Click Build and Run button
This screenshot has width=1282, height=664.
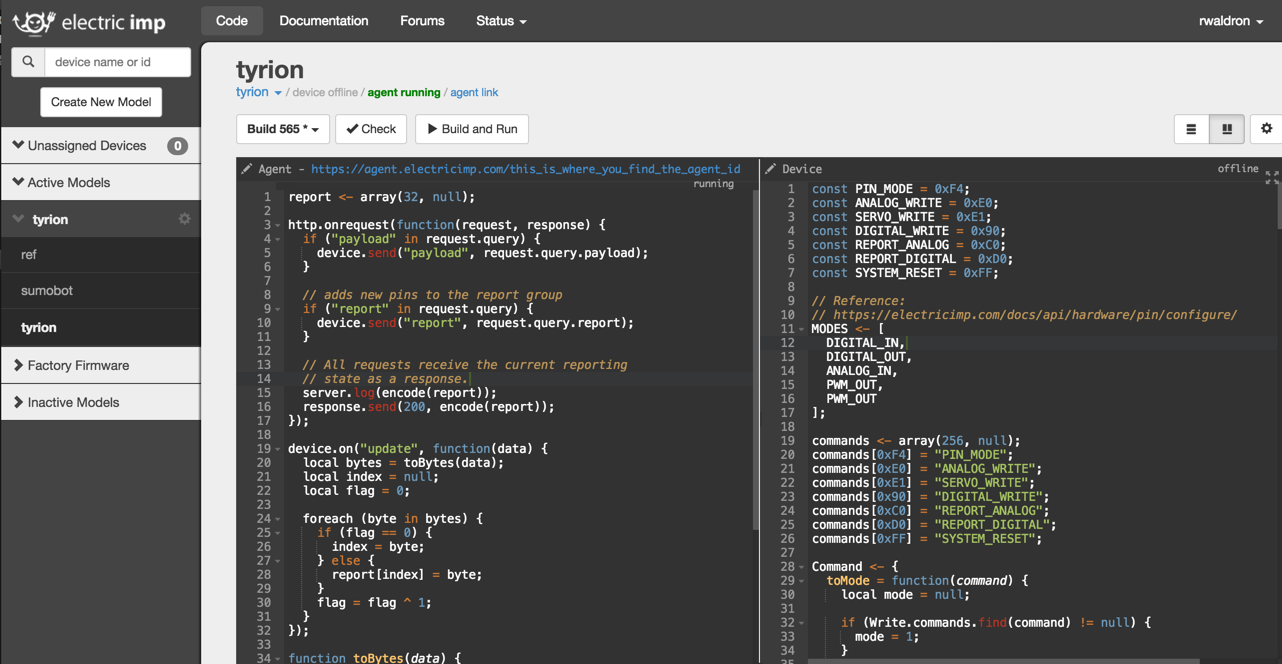coord(472,129)
